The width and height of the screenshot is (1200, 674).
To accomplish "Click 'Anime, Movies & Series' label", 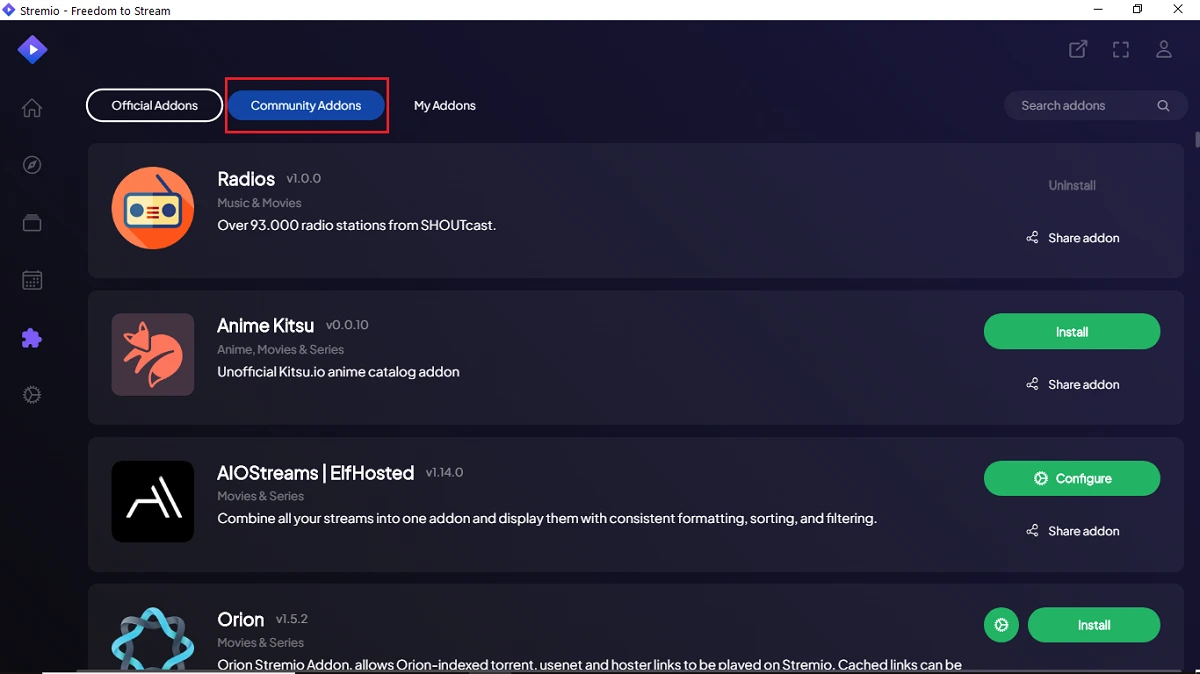I will click(x=280, y=350).
